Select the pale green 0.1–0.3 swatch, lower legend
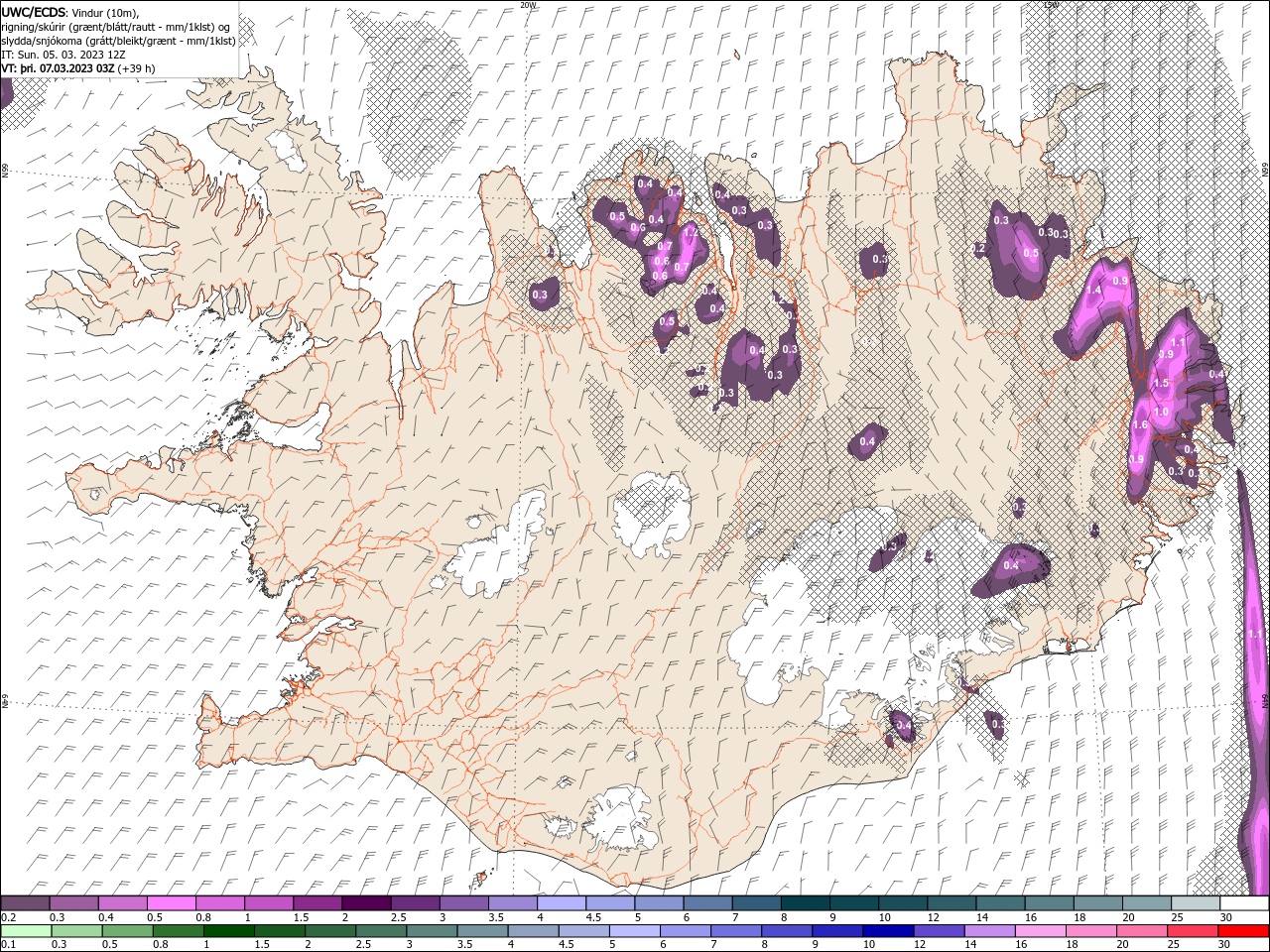The image size is (1270, 952). click(26, 931)
